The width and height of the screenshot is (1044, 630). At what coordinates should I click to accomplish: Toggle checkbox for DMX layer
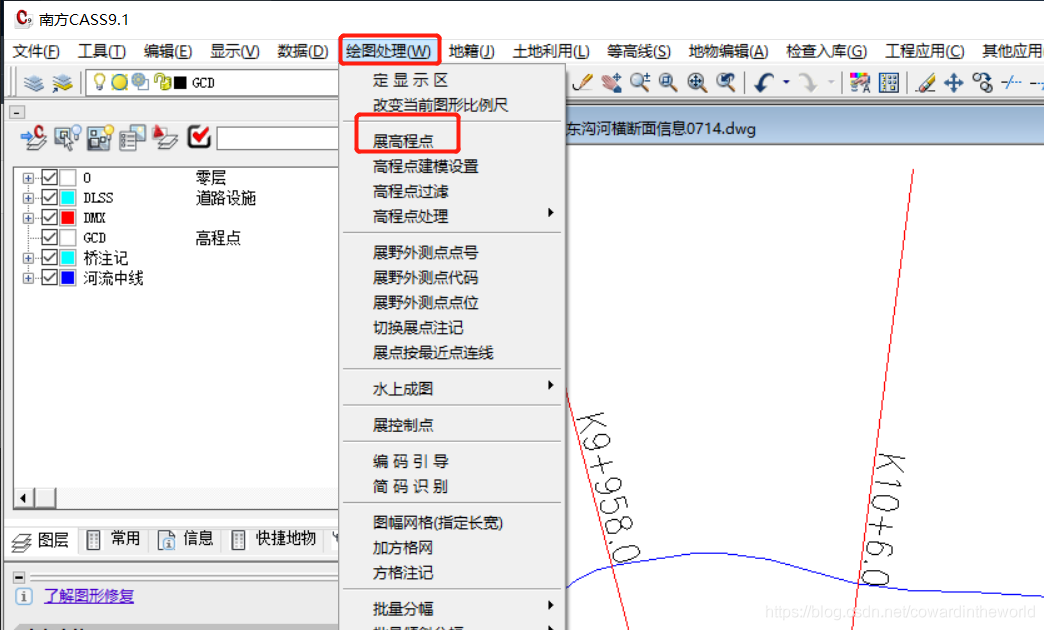(x=49, y=217)
